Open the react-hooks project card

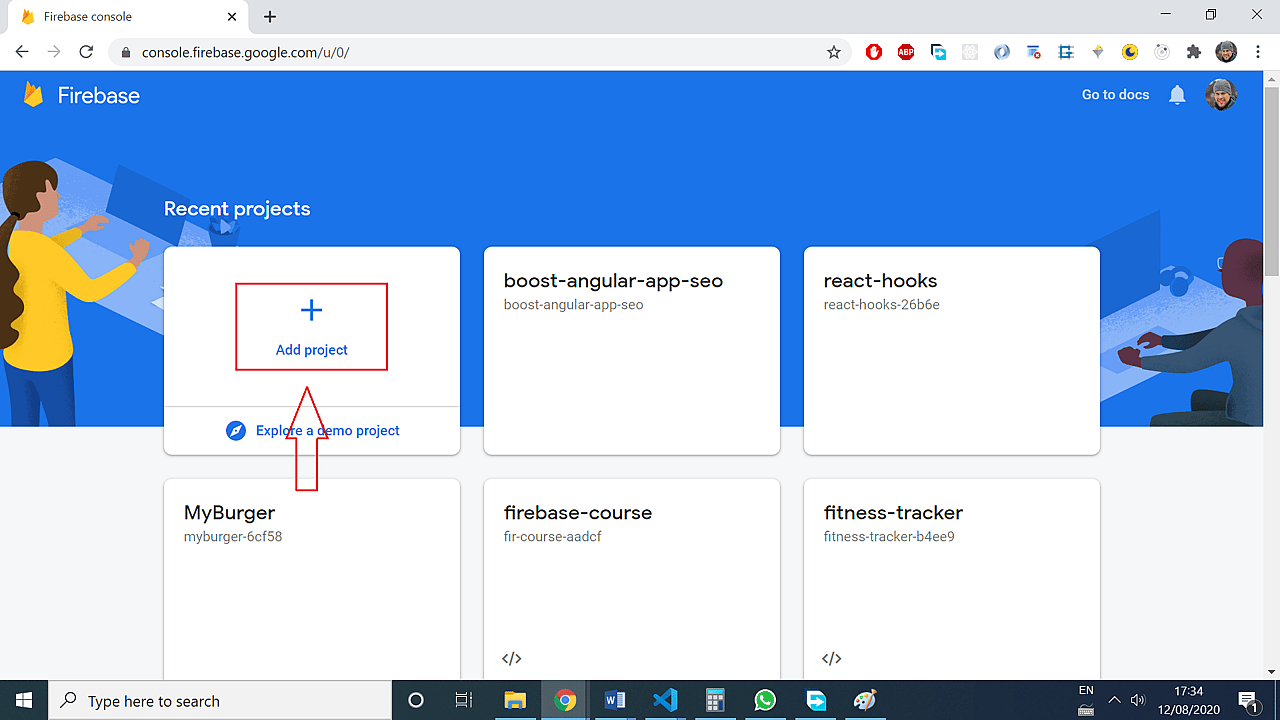coord(950,350)
